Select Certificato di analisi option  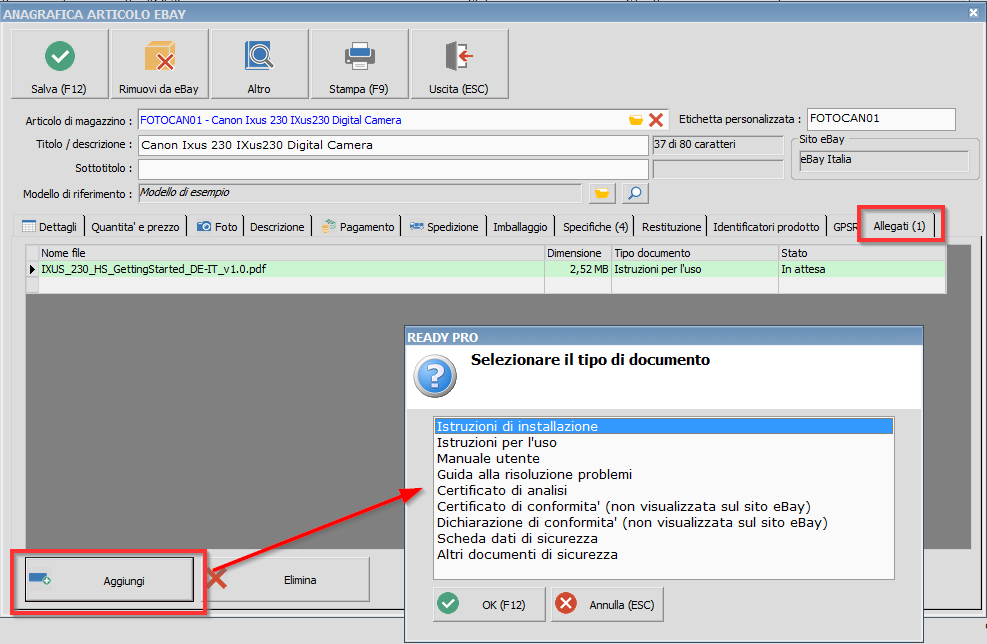[663, 490]
